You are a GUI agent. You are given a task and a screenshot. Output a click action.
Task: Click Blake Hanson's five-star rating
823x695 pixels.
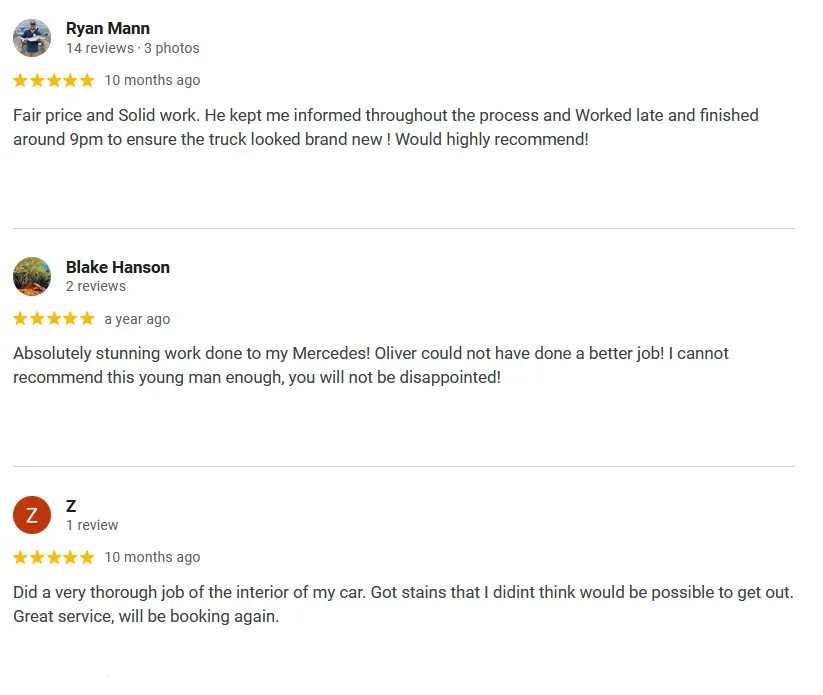click(54, 319)
